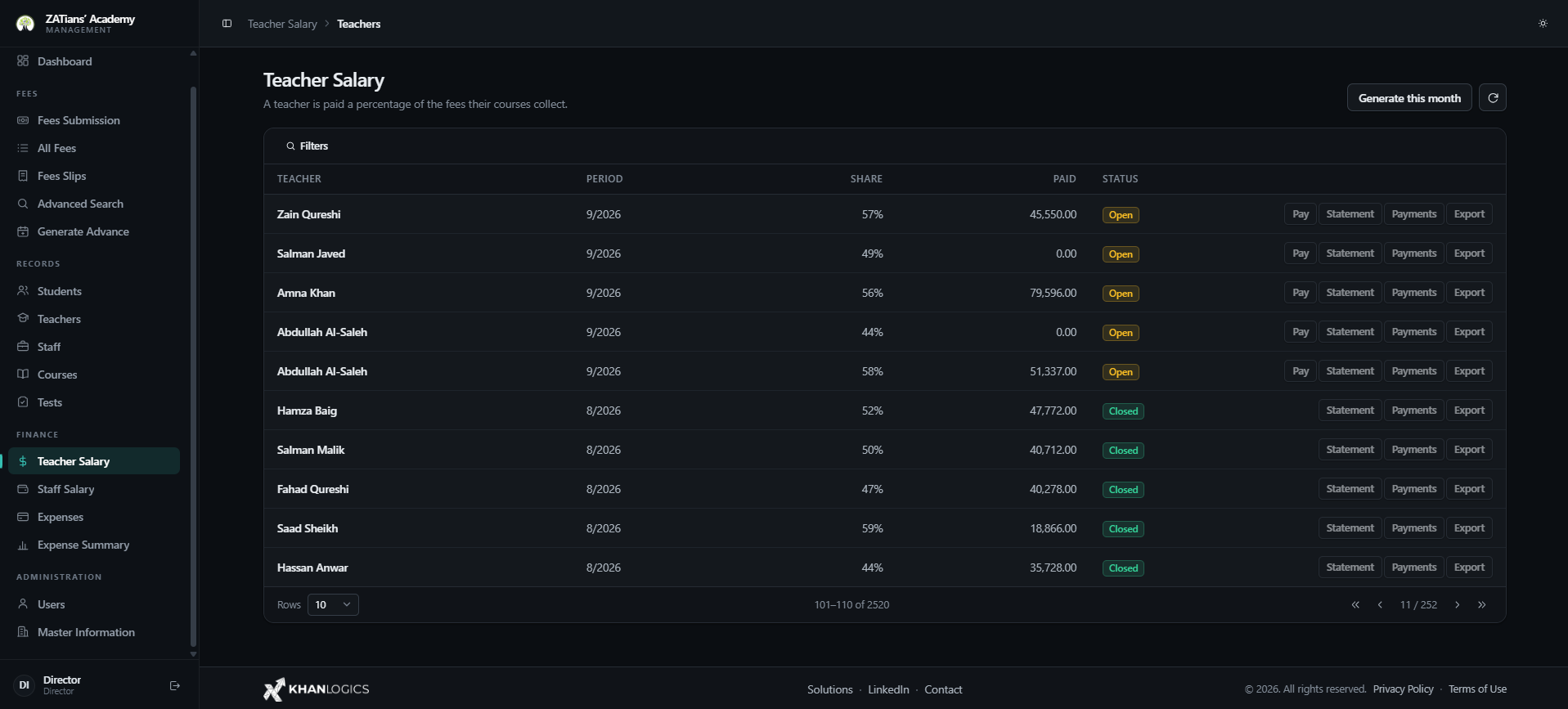Open the Privacy Policy link

tap(1403, 689)
